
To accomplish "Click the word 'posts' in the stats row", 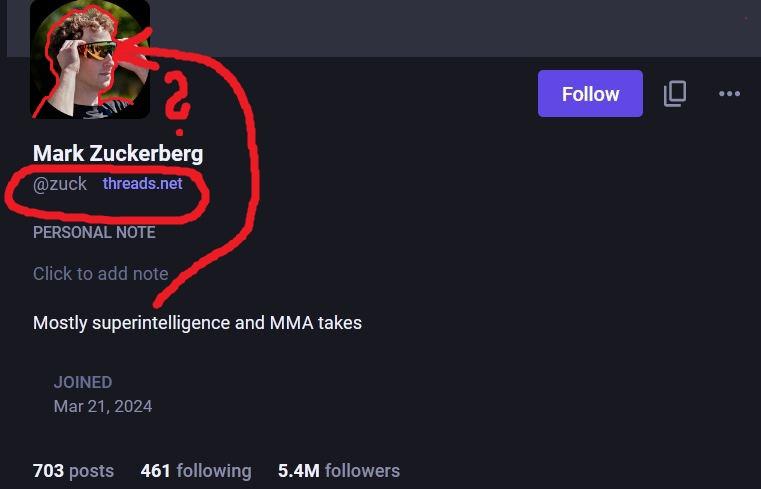I will (x=91, y=470).
